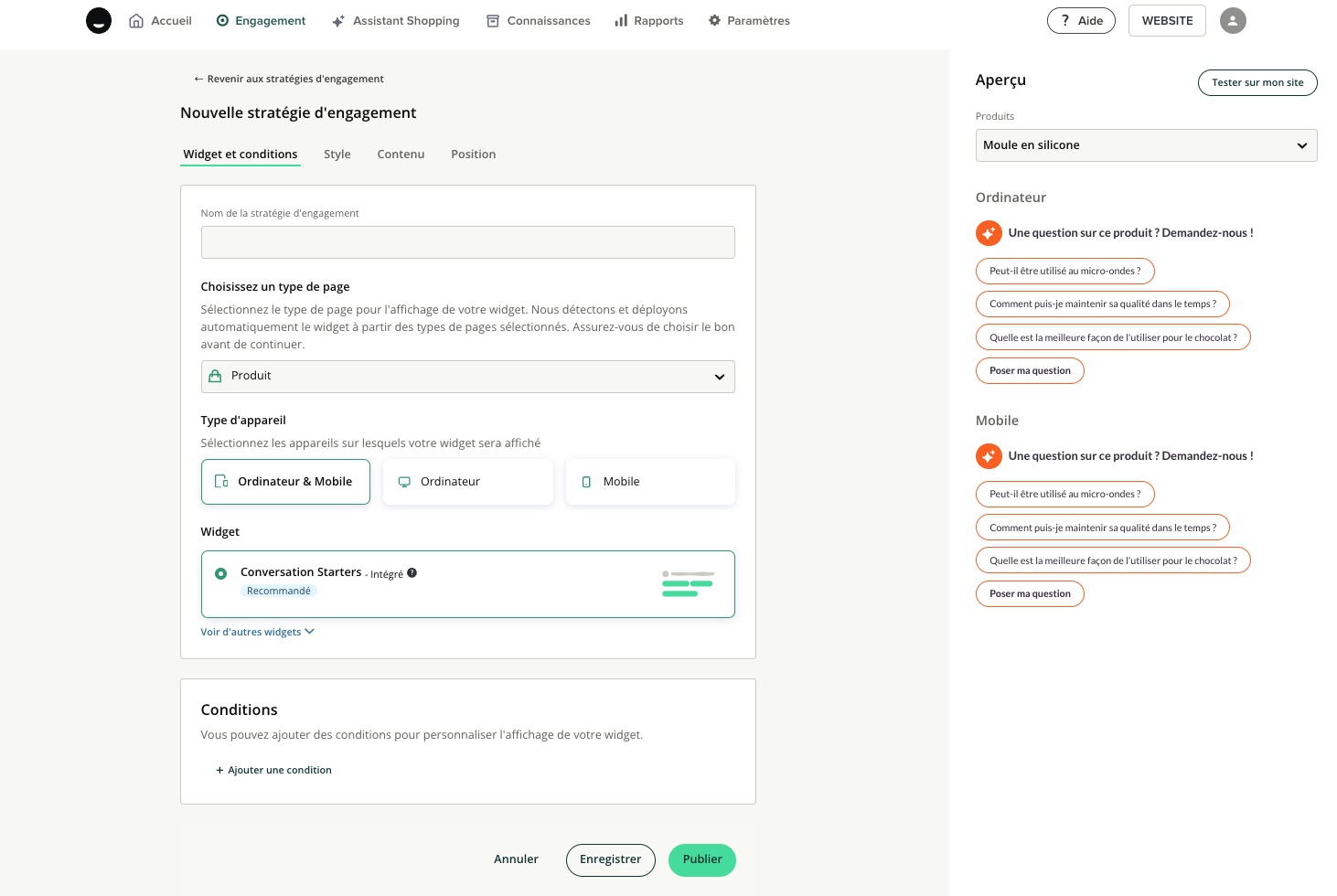Open the Rapports section
The image size is (1337, 896).
coord(649,20)
